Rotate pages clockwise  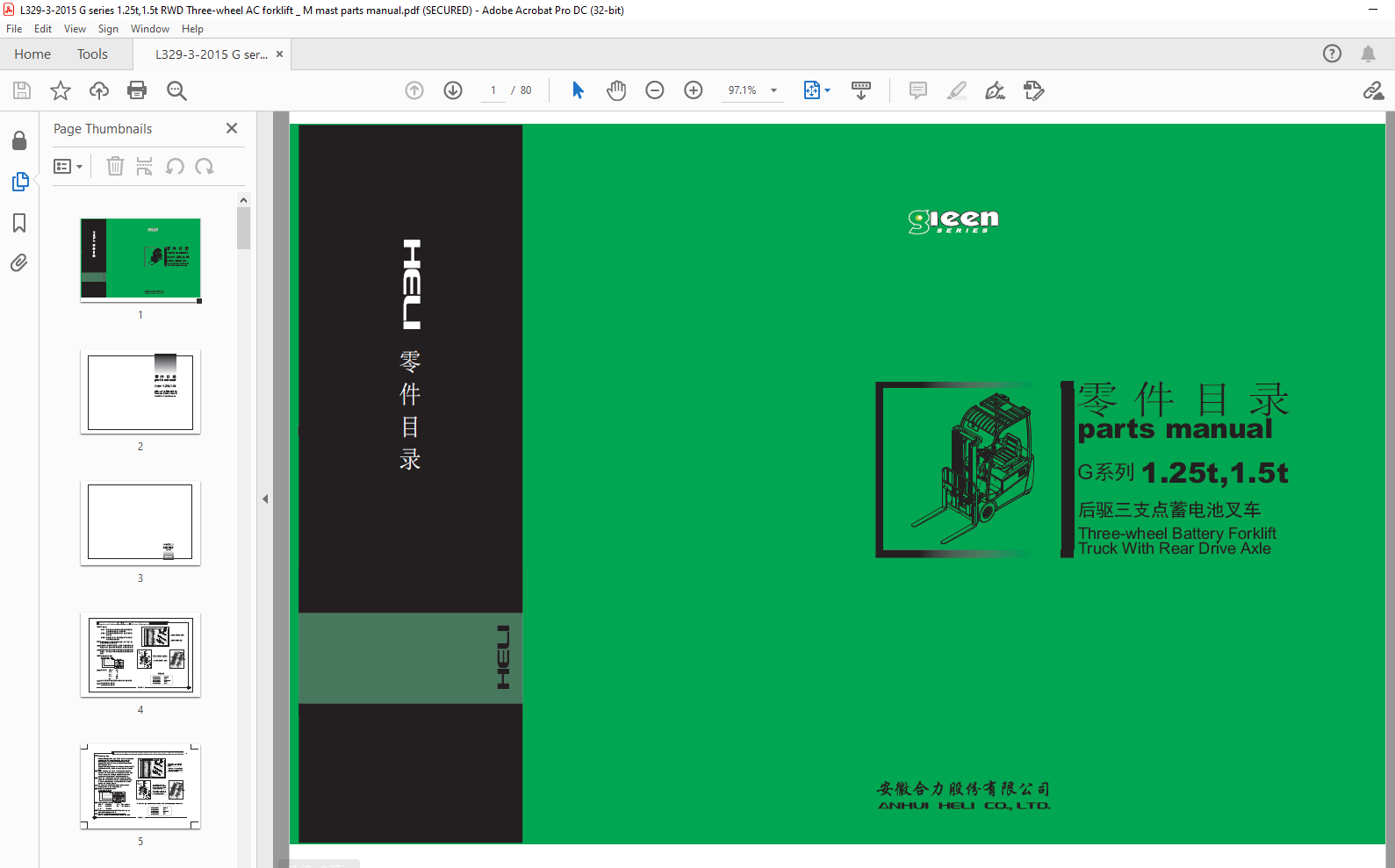(x=205, y=166)
